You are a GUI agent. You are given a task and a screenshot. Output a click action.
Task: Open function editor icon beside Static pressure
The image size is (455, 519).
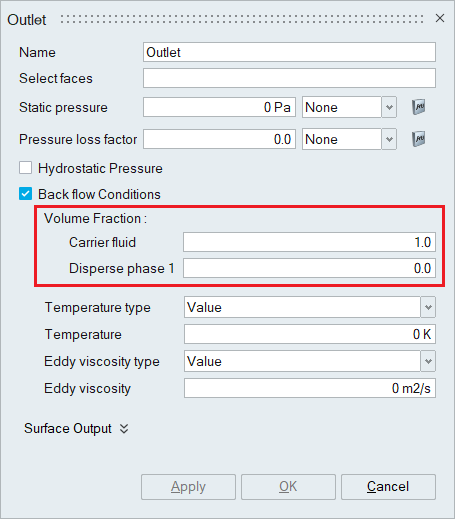pos(419,107)
